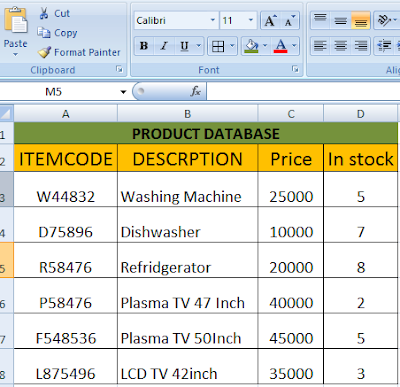Apply the Fill Color bucket
400x387 pixels.
(x=252, y=46)
